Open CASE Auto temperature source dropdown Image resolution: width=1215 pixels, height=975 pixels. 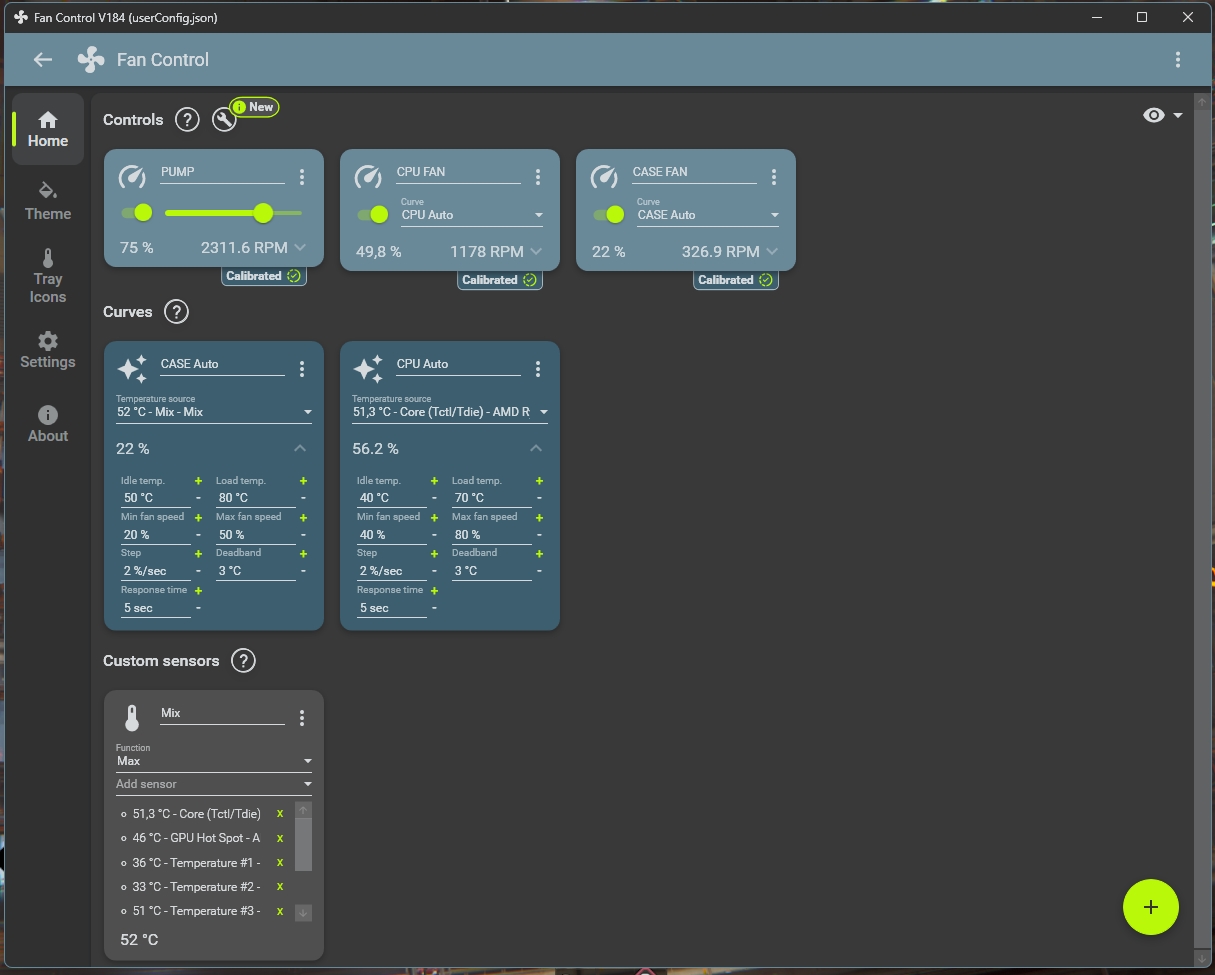pyautogui.click(x=214, y=412)
